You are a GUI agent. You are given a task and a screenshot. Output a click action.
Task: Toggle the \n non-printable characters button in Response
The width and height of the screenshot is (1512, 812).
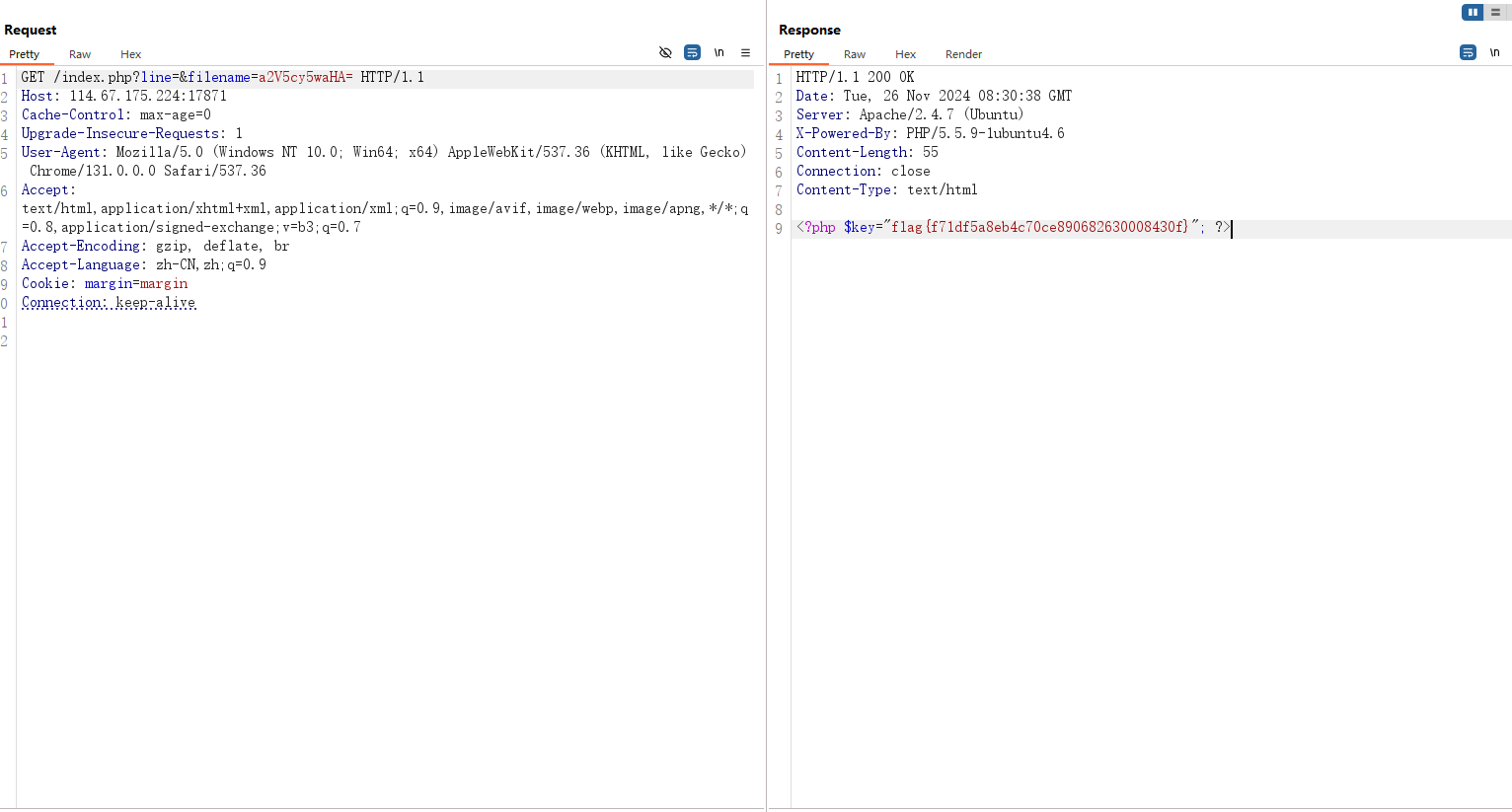point(1494,52)
